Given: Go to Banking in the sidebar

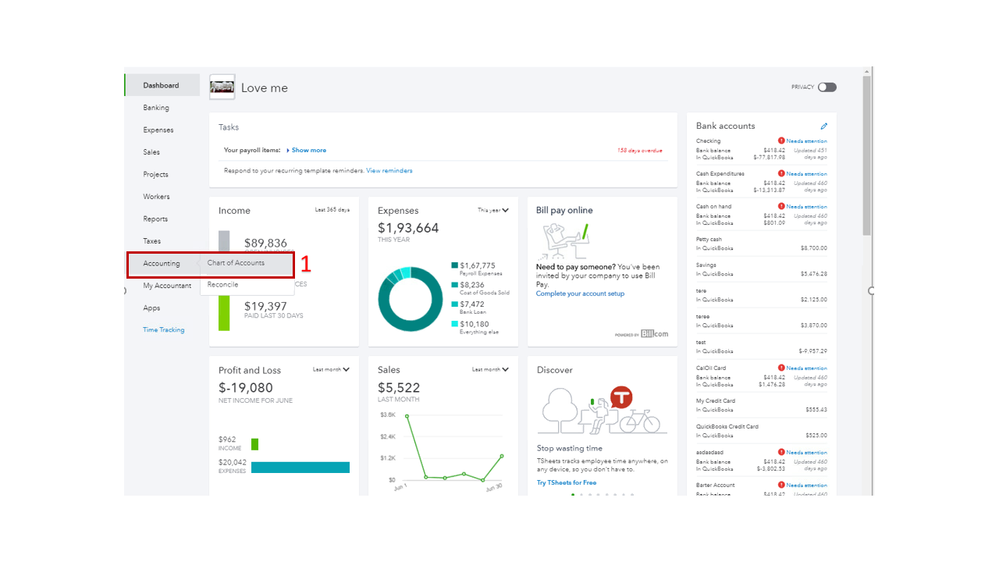Looking at the screenshot, I should pyautogui.click(x=156, y=108).
